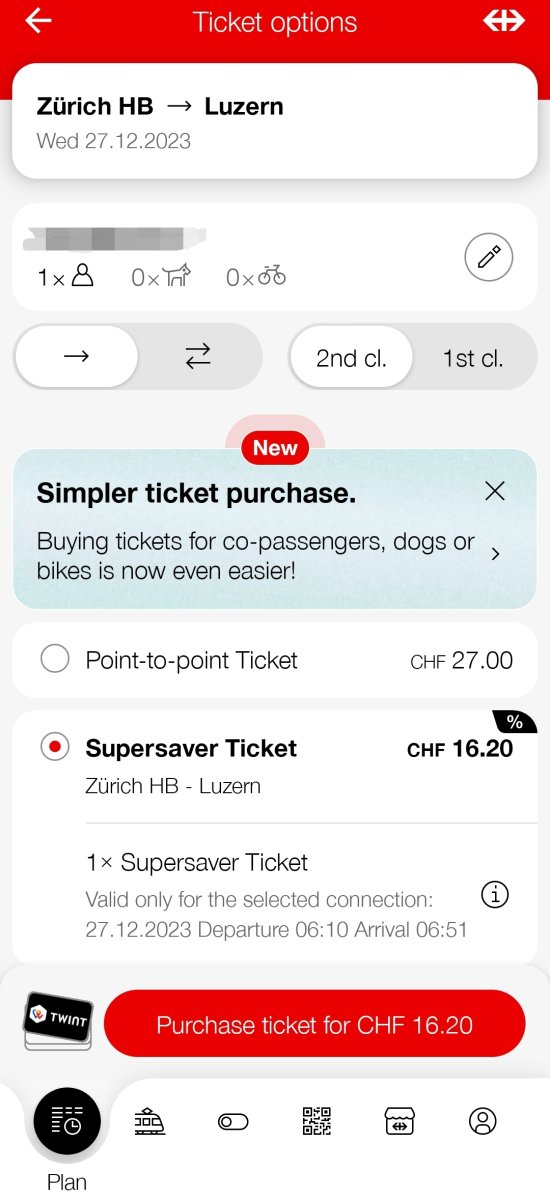
Task: Select Point-to-point Ticket radio button
Action: (55, 660)
